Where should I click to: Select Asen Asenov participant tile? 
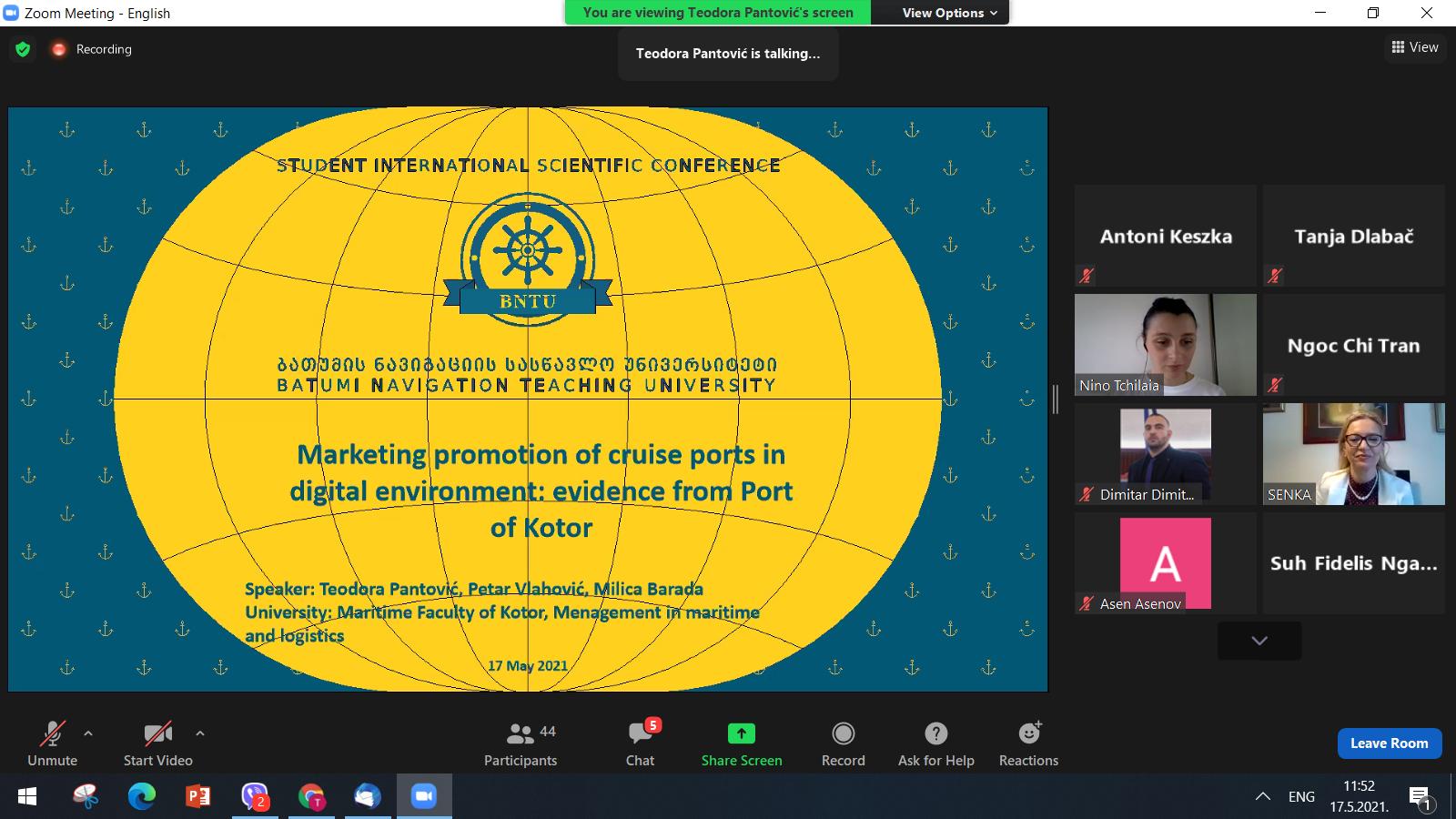(x=1166, y=563)
